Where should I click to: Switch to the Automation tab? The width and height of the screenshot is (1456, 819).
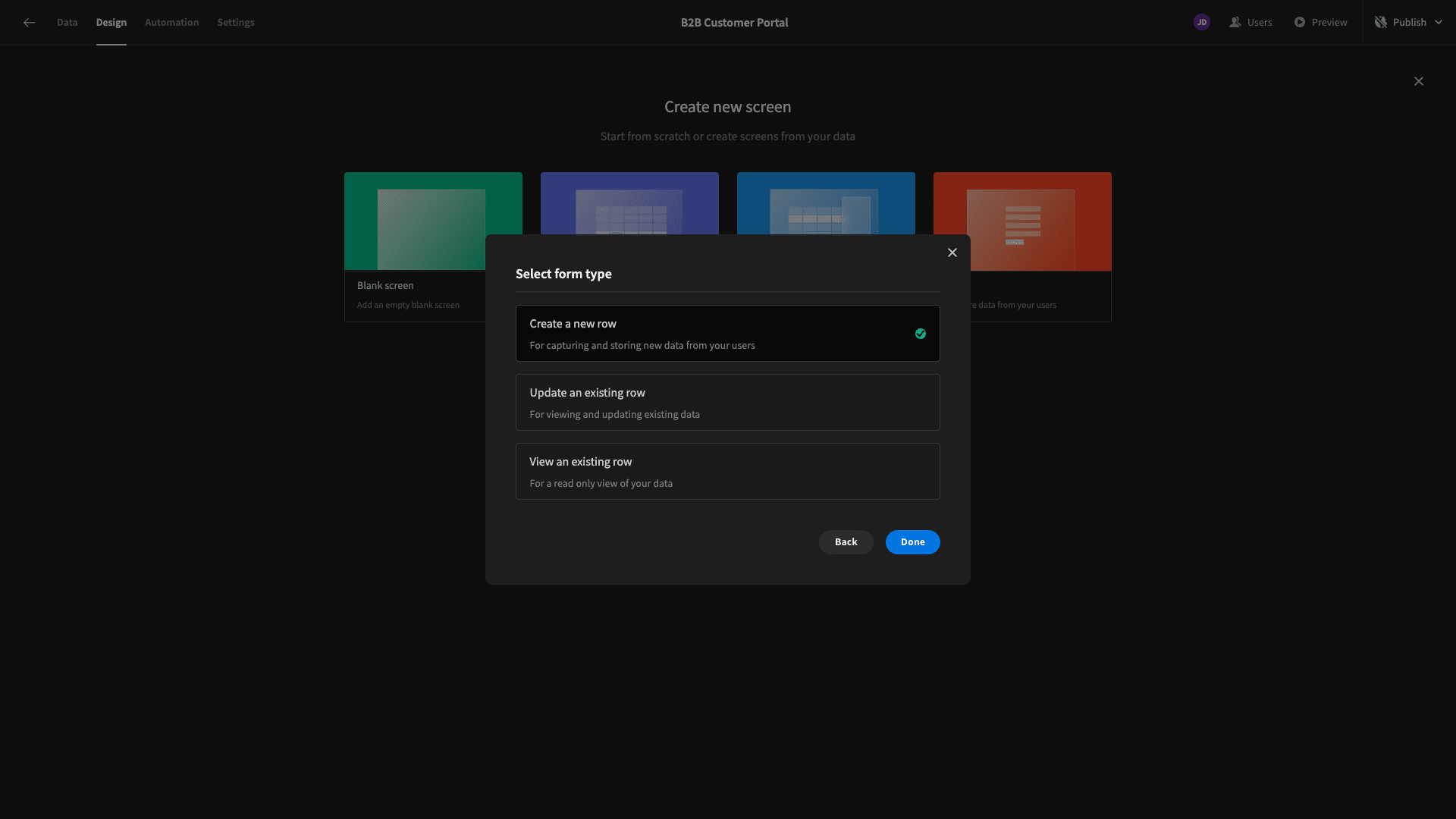point(171,22)
